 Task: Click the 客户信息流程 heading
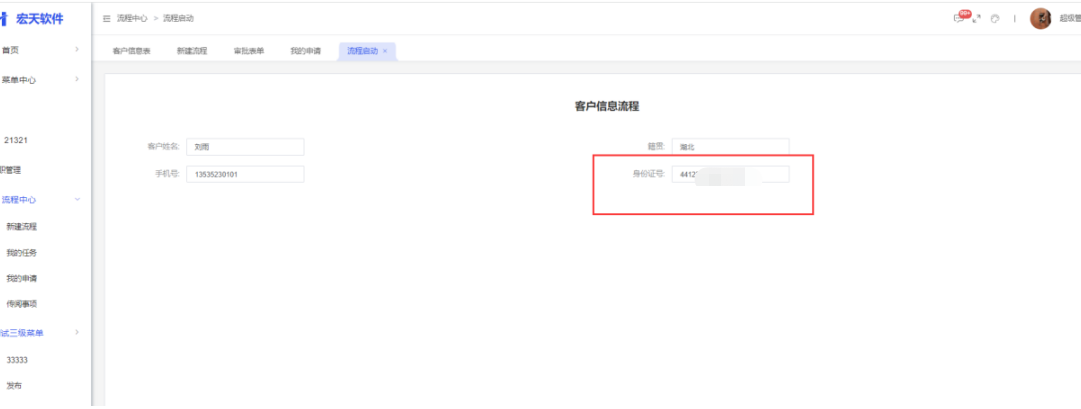[607, 106]
